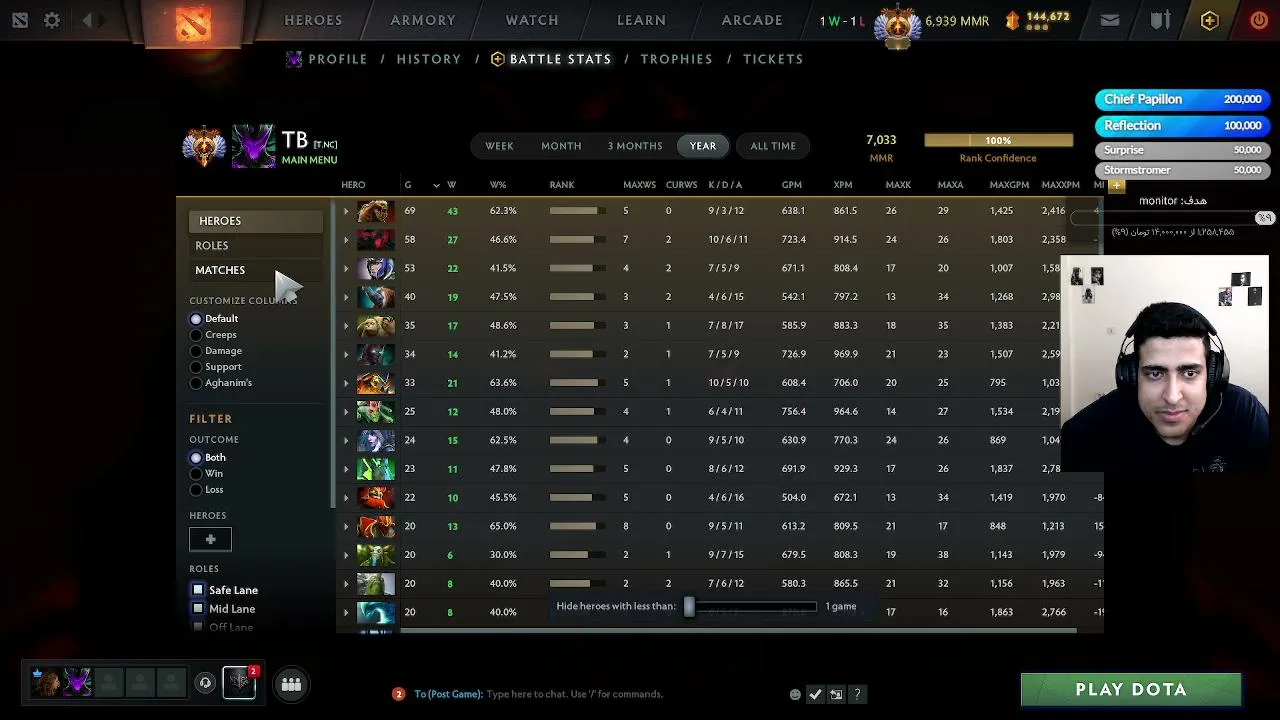
Task: Open the armory shield icon near mail
Action: tap(1160, 20)
